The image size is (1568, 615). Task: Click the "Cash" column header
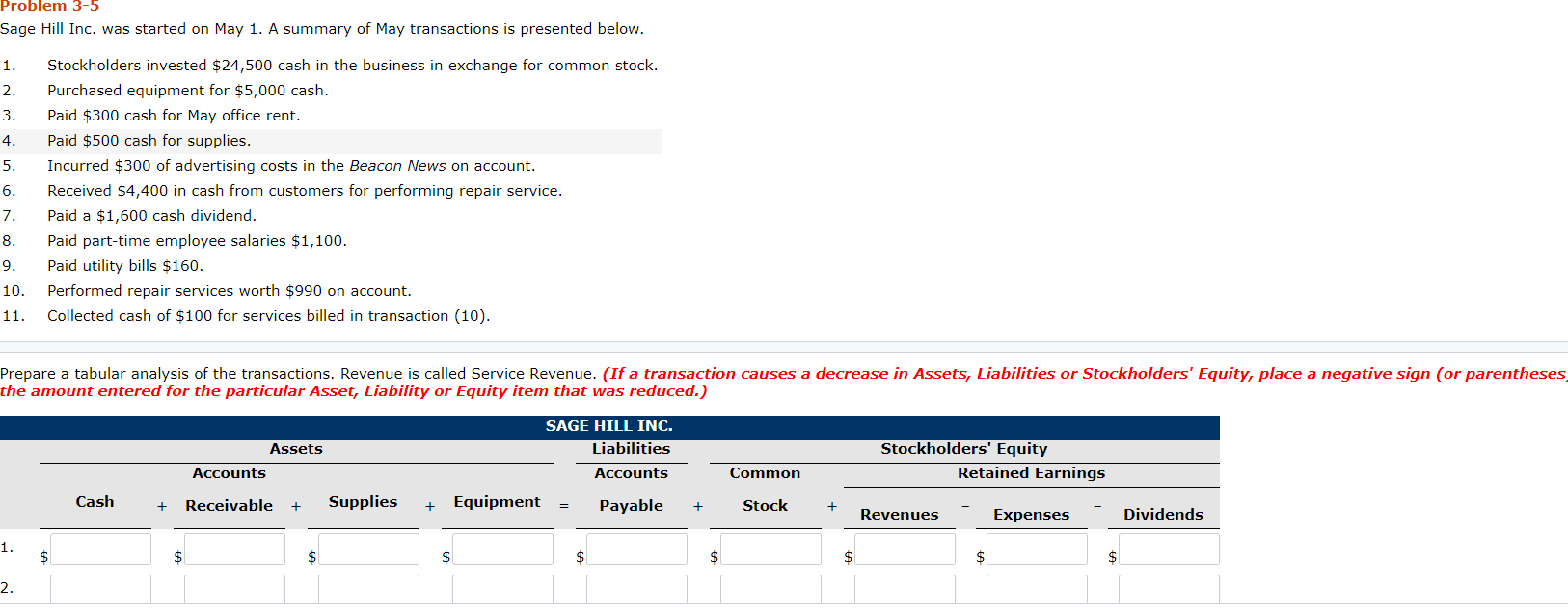click(x=95, y=502)
